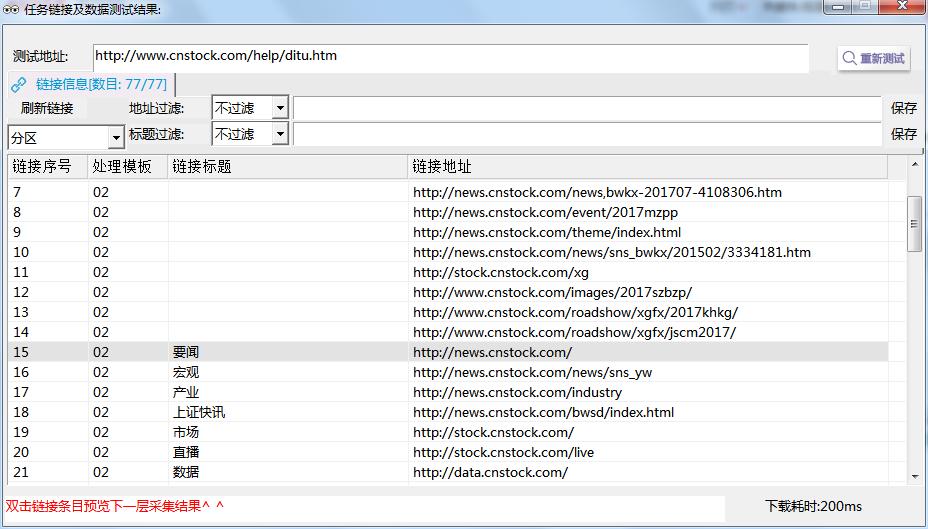The width and height of the screenshot is (928, 529).
Task: Select the 宏观 link title
Action: click(186, 373)
